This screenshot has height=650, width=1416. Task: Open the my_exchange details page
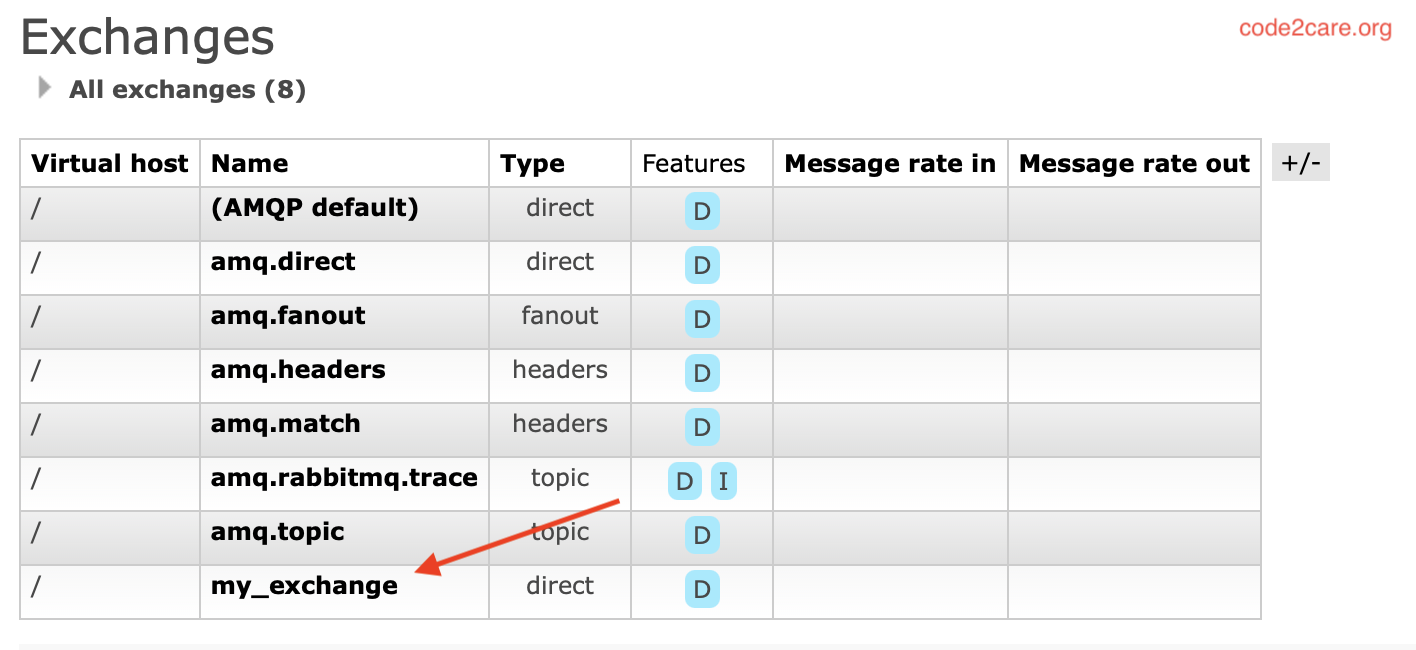(x=302, y=586)
